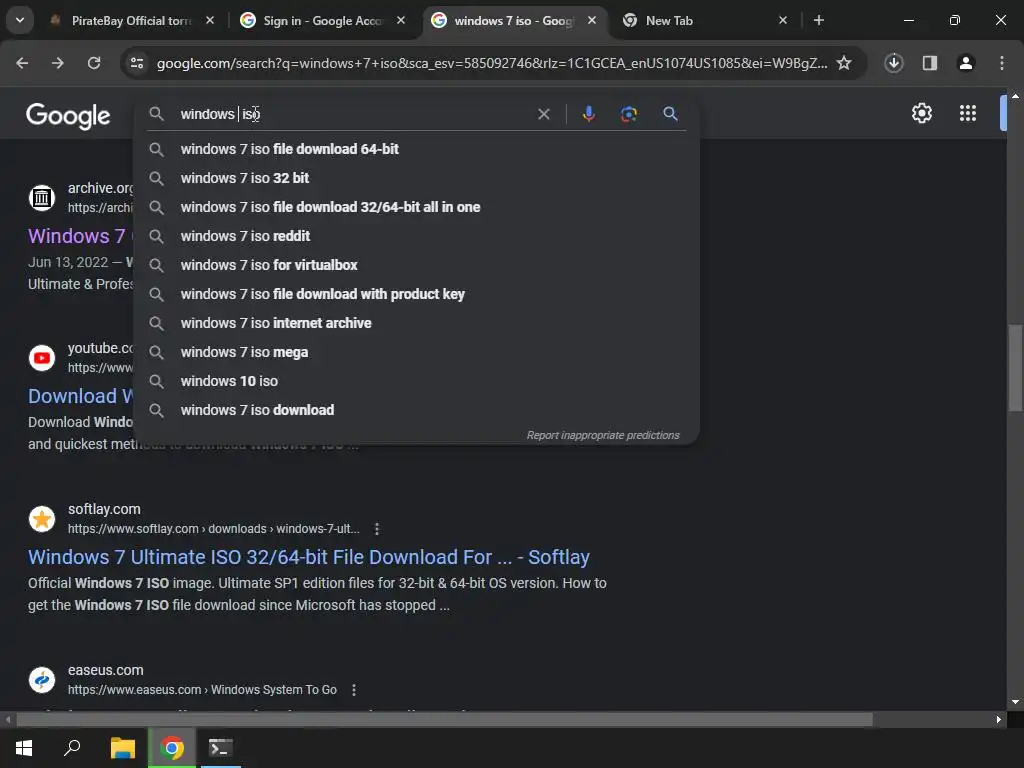Open the Google apps grid

968,113
